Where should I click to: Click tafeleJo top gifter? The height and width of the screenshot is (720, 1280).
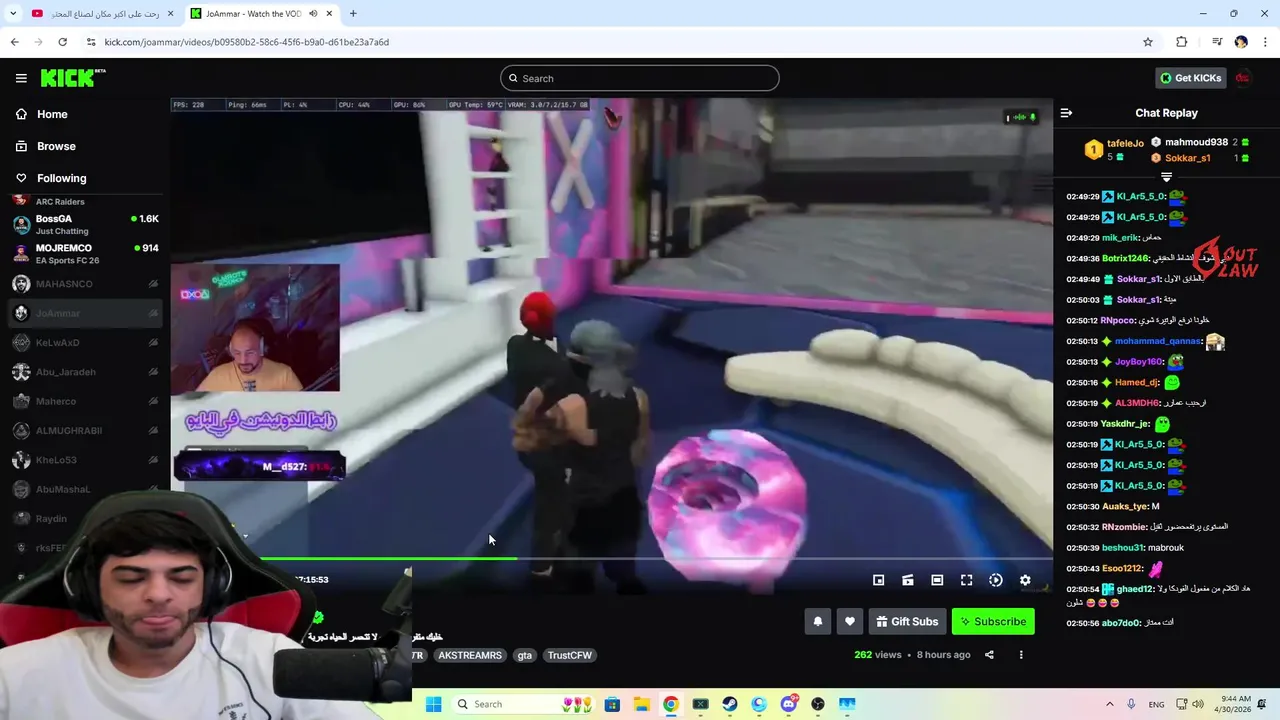(x=1125, y=143)
